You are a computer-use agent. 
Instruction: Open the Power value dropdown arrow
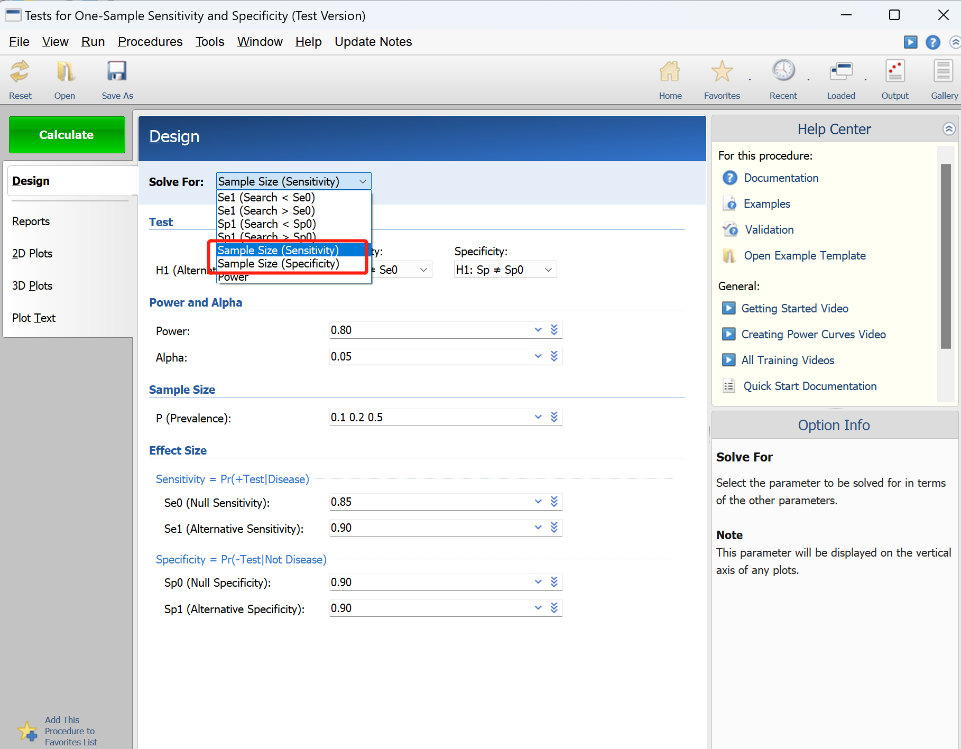(x=538, y=330)
